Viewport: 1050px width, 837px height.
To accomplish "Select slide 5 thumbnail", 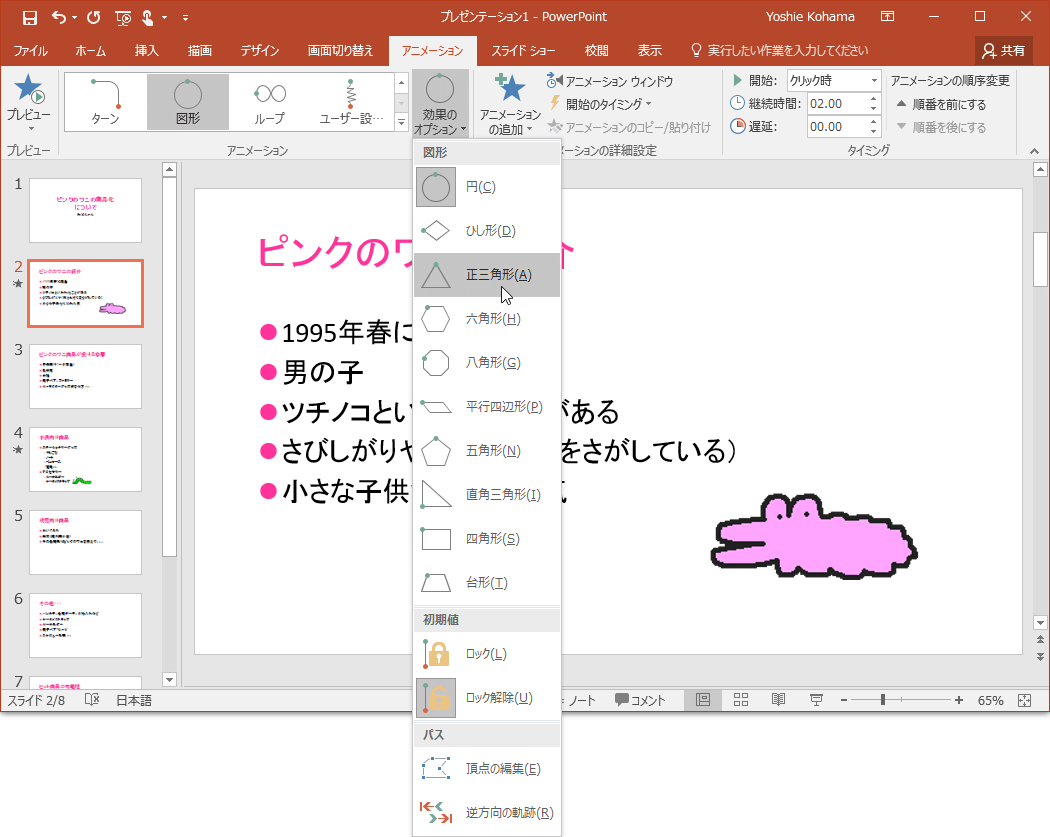I will [86, 542].
